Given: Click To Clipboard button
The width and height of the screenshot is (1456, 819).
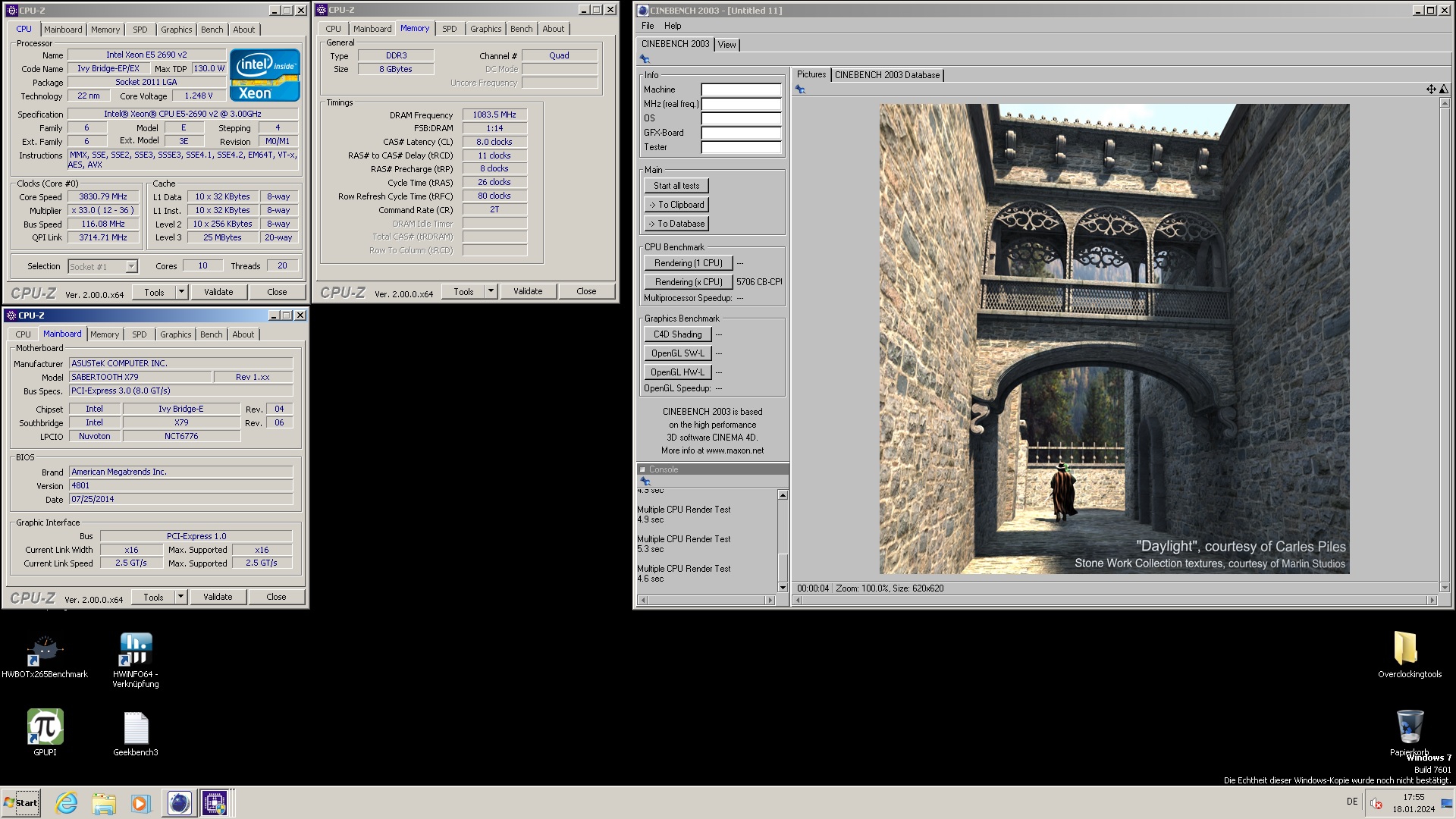Looking at the screenshot, I should (676, 205).
